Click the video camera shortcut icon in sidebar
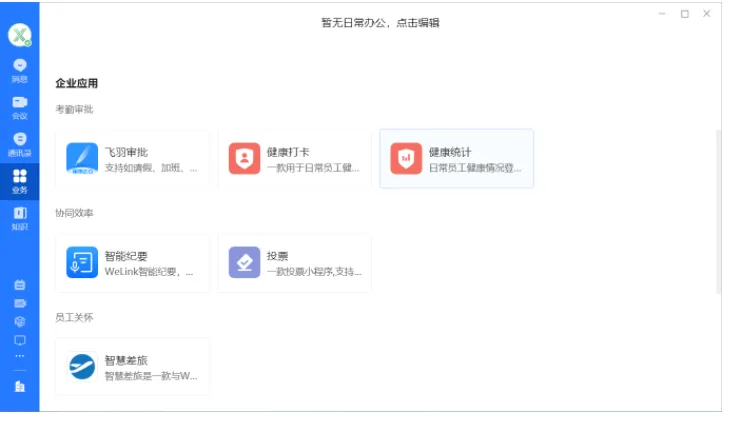The height and width of the screenshot is (421, 730). (20, 303)
